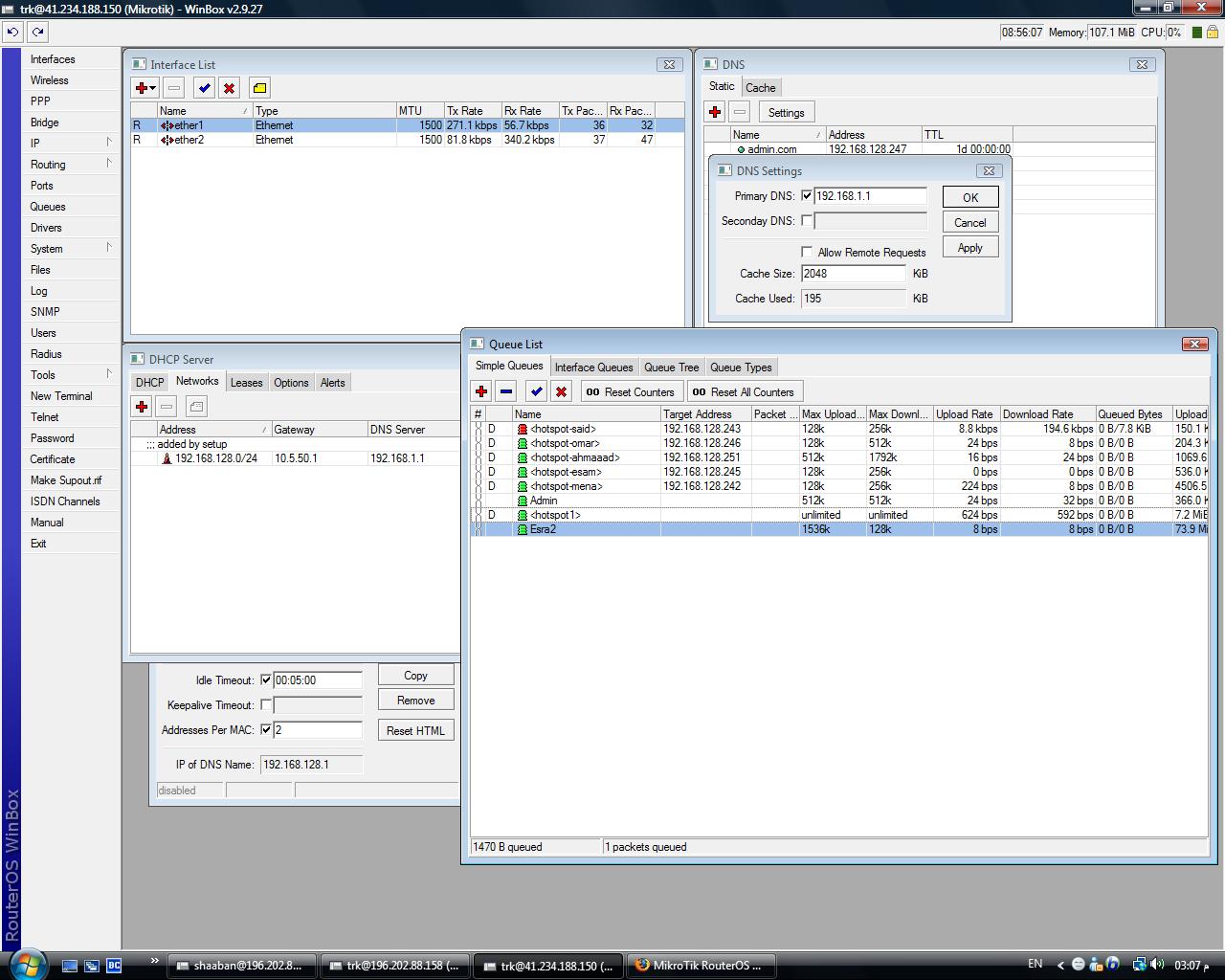Switch to the Cache tab in DNS window

pos(761,87)
